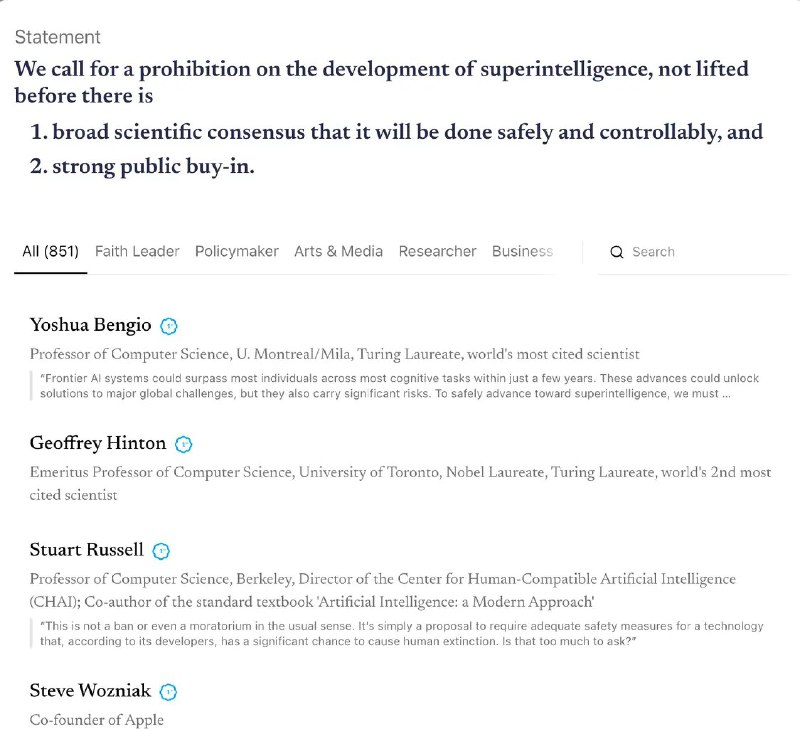Click Stuart Russell's quoted statement
This screenshot has height=729, width=800.
point(400,634)
